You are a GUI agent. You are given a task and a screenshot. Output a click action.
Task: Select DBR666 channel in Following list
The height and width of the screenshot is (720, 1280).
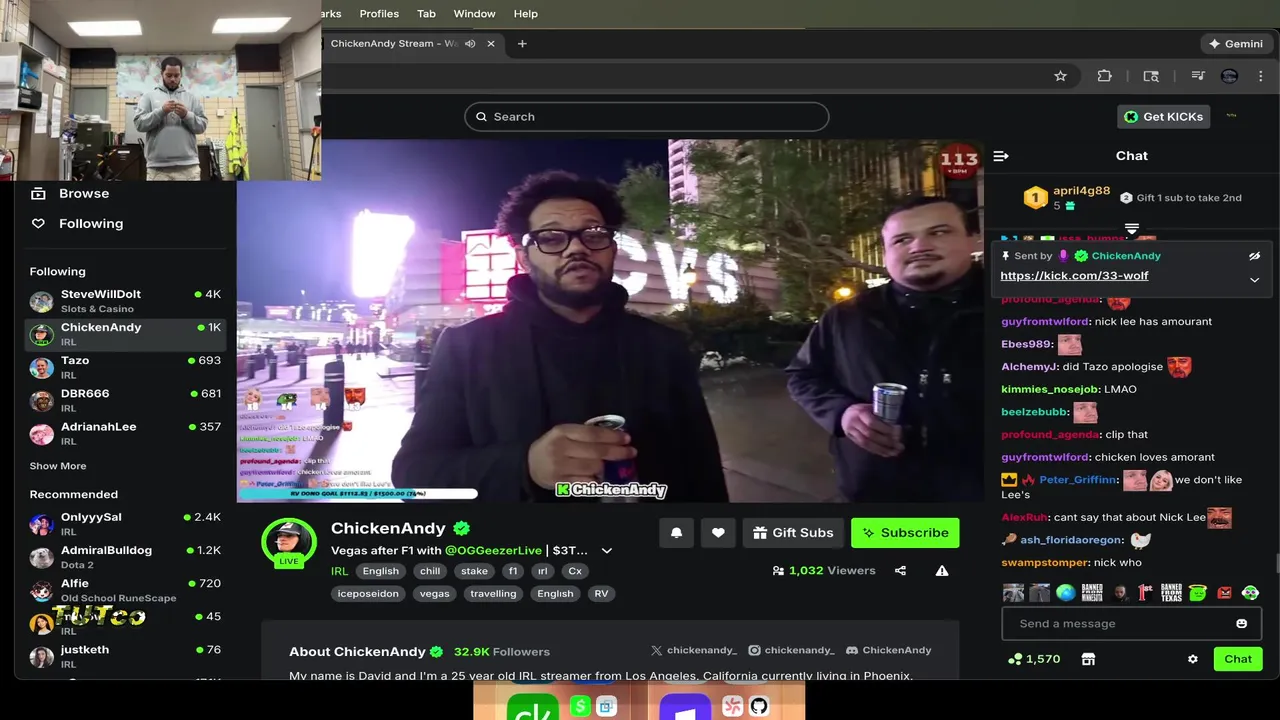125,400
